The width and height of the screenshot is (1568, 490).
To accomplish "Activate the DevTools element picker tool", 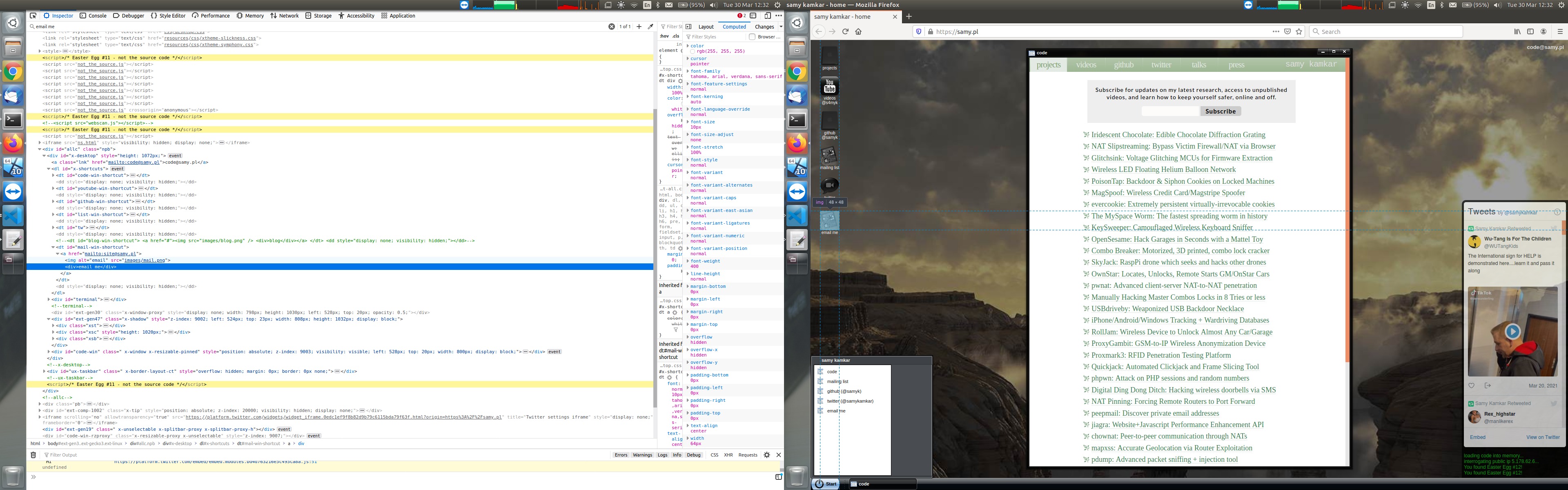I will (x=33, y=16).
